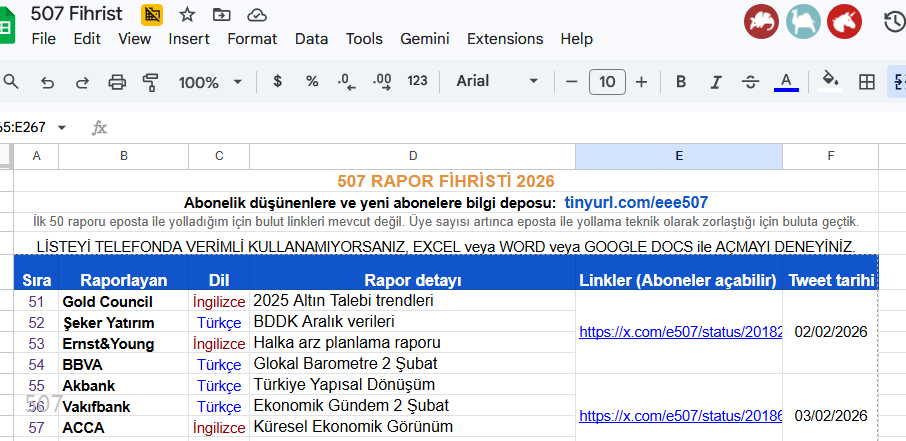Open the File menu
Image resolution: width=906 pixels, height=441 pixels.
click(44, 39)
